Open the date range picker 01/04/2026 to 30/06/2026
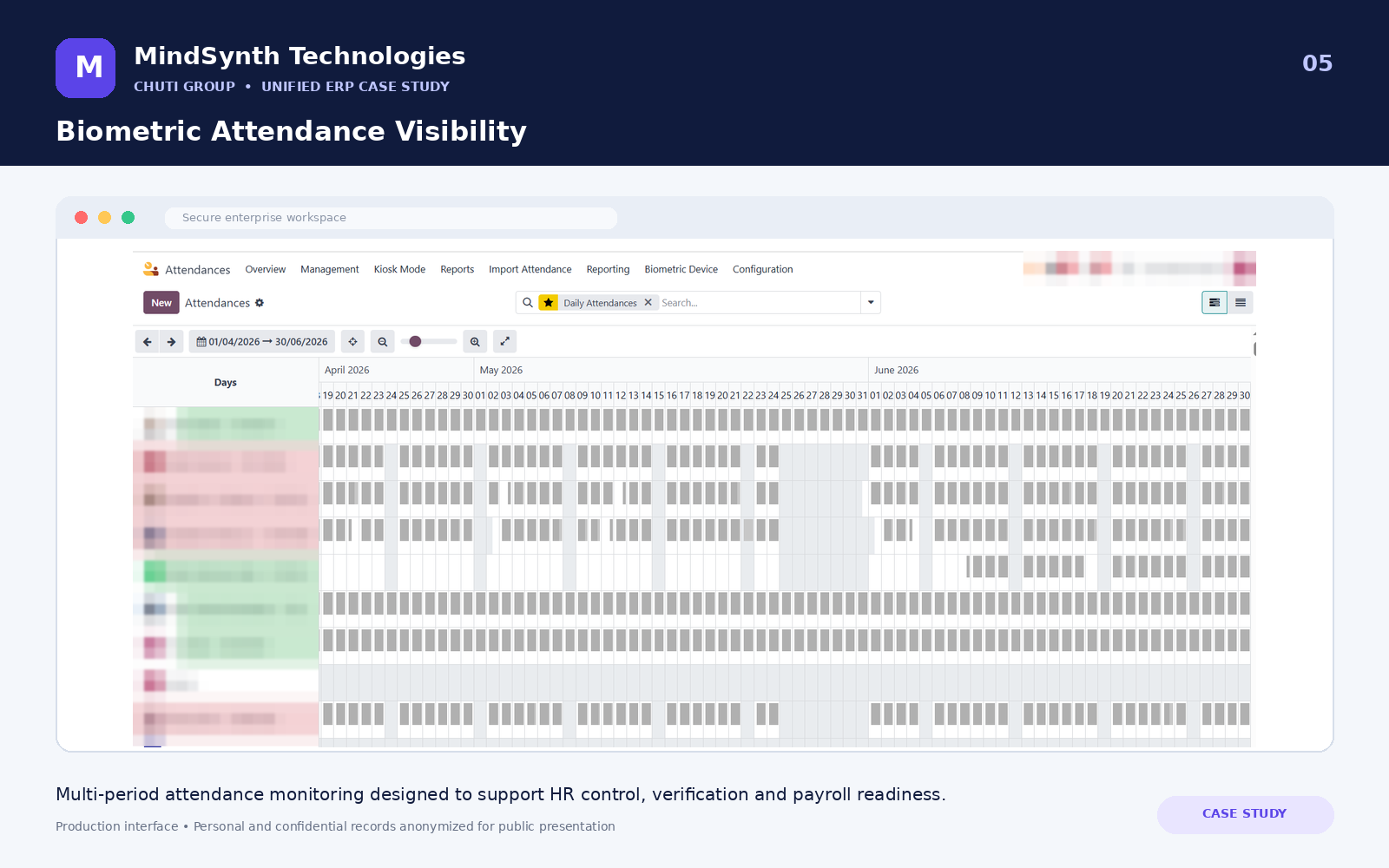 pos(262,342)
